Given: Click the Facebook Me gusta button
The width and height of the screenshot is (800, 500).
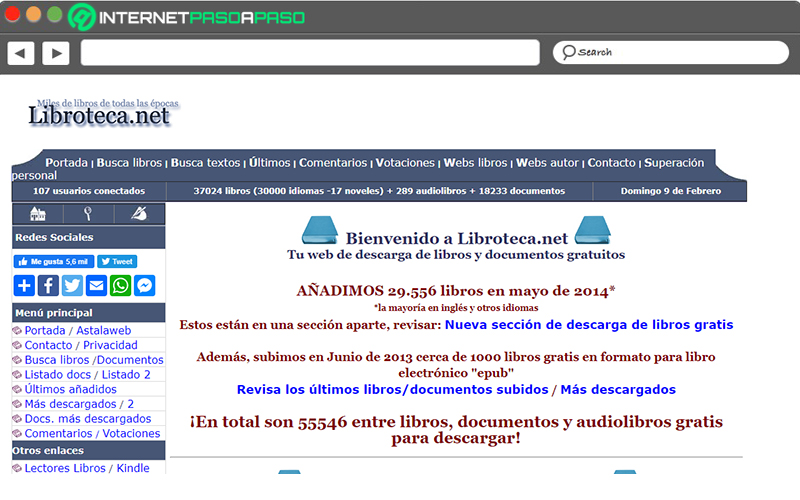Looking at the screenshot, I should tap(54, 262).
